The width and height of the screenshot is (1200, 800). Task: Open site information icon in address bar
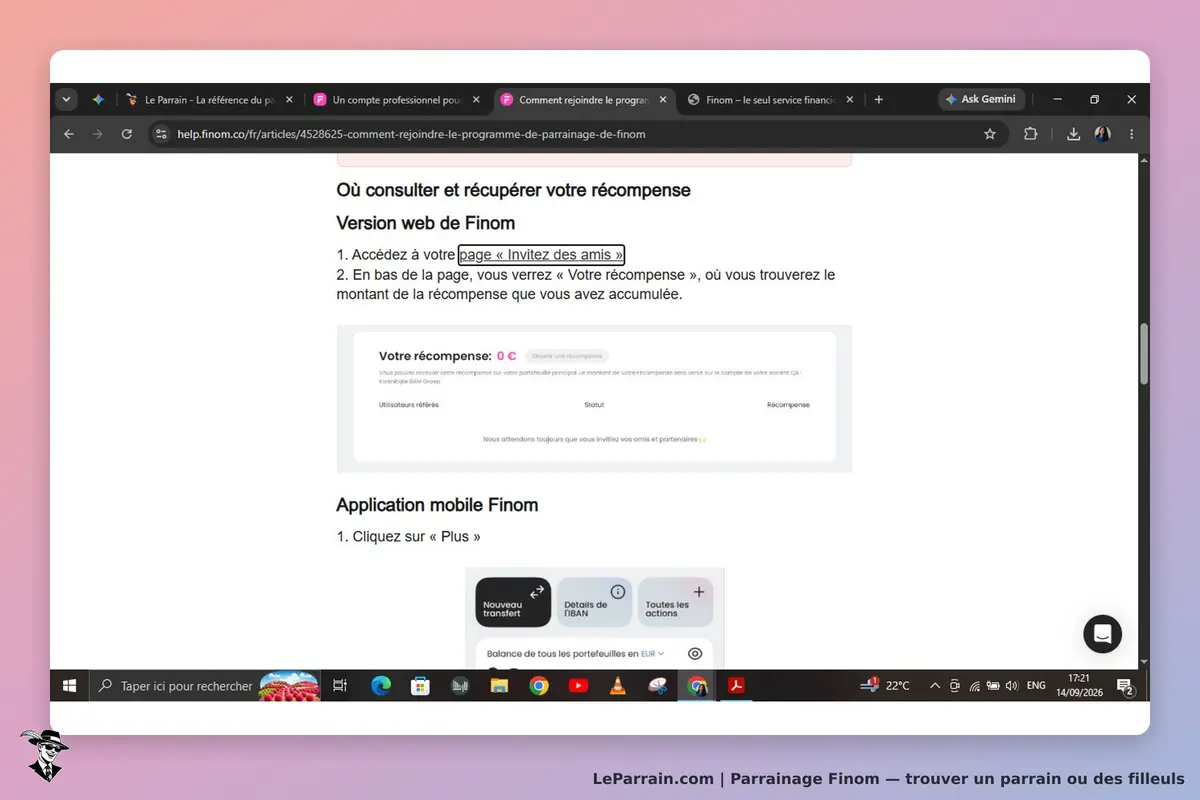162,134
